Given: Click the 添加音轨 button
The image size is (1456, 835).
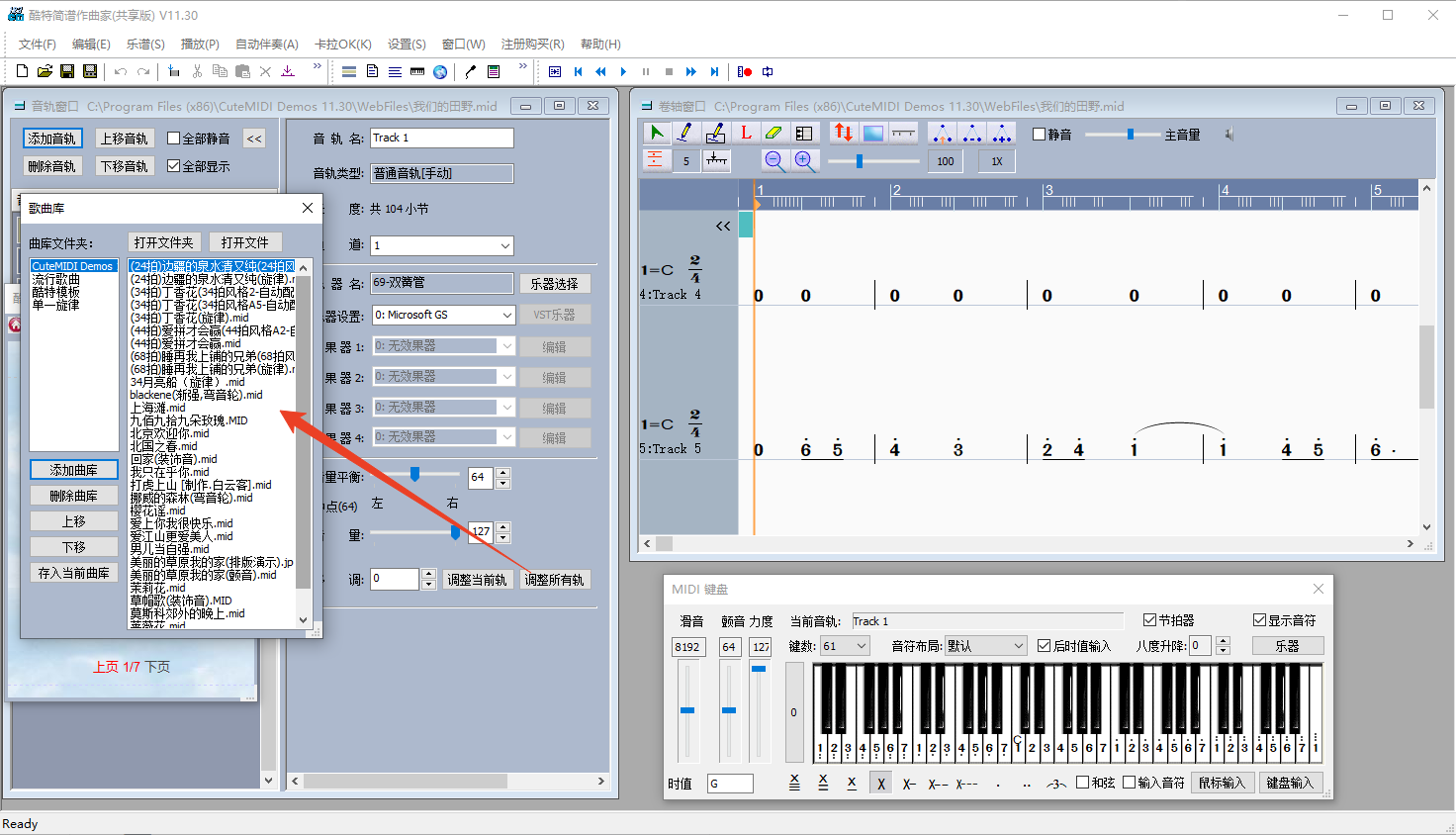Looking at the screenshot, I should click(x=51, y=139).
